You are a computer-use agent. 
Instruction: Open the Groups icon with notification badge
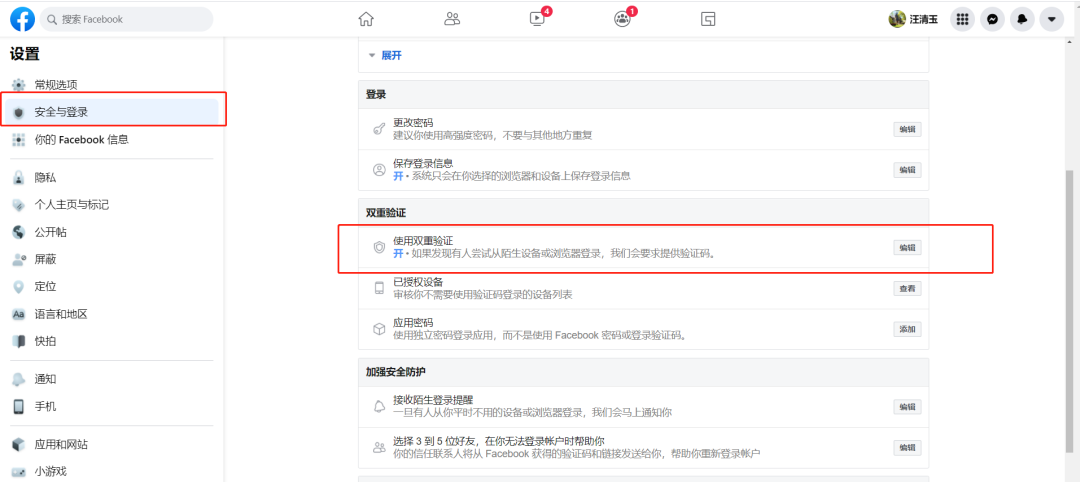[623, 19]
